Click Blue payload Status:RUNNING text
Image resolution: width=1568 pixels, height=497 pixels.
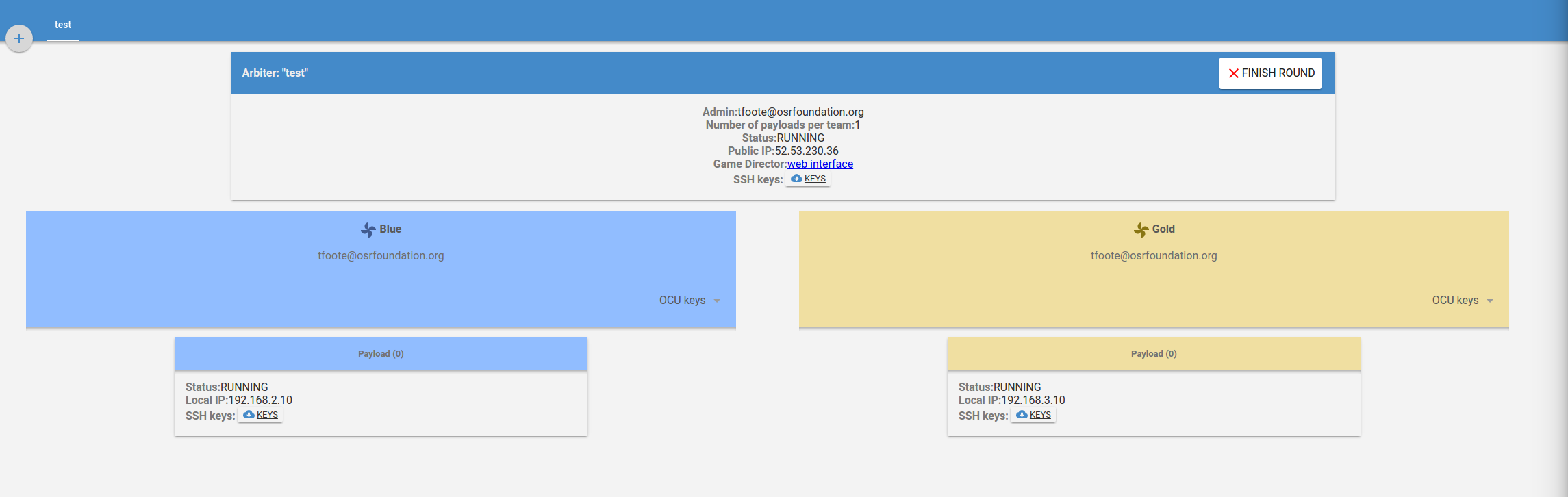(227, 387)
